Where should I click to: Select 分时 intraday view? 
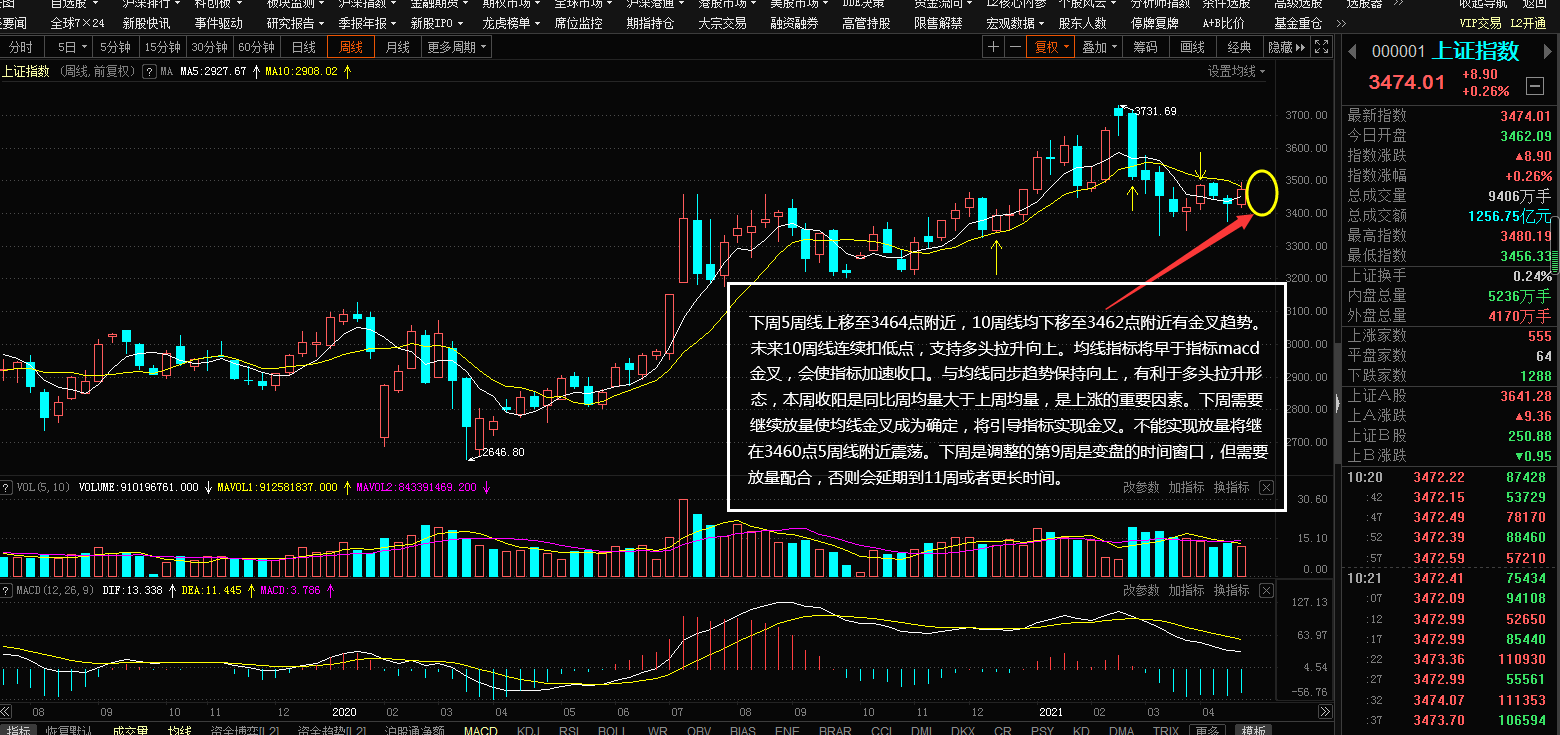click(x=20, y=47)
